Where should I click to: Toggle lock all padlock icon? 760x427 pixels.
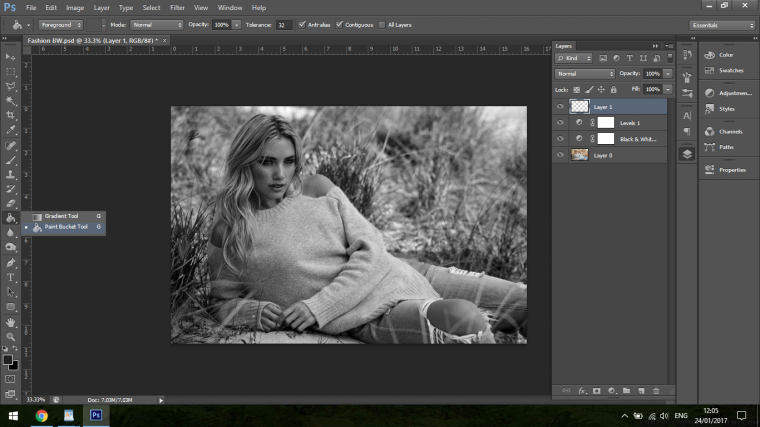(x=614, y=90)
